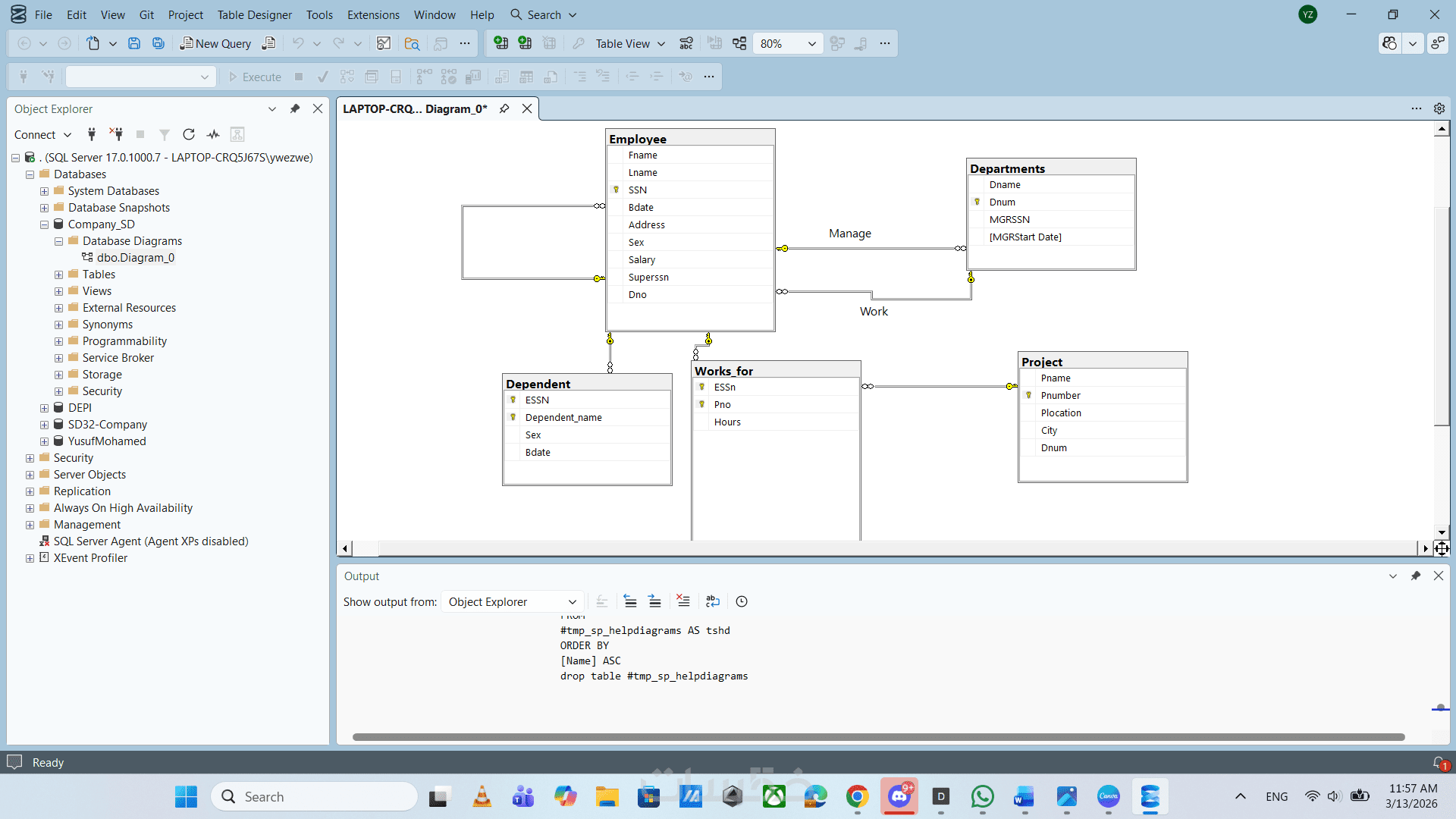This screenshot has width=1456, height=819.
Task: Toggle pin on the Diagram_0 tab
Action: pos(504,108)
